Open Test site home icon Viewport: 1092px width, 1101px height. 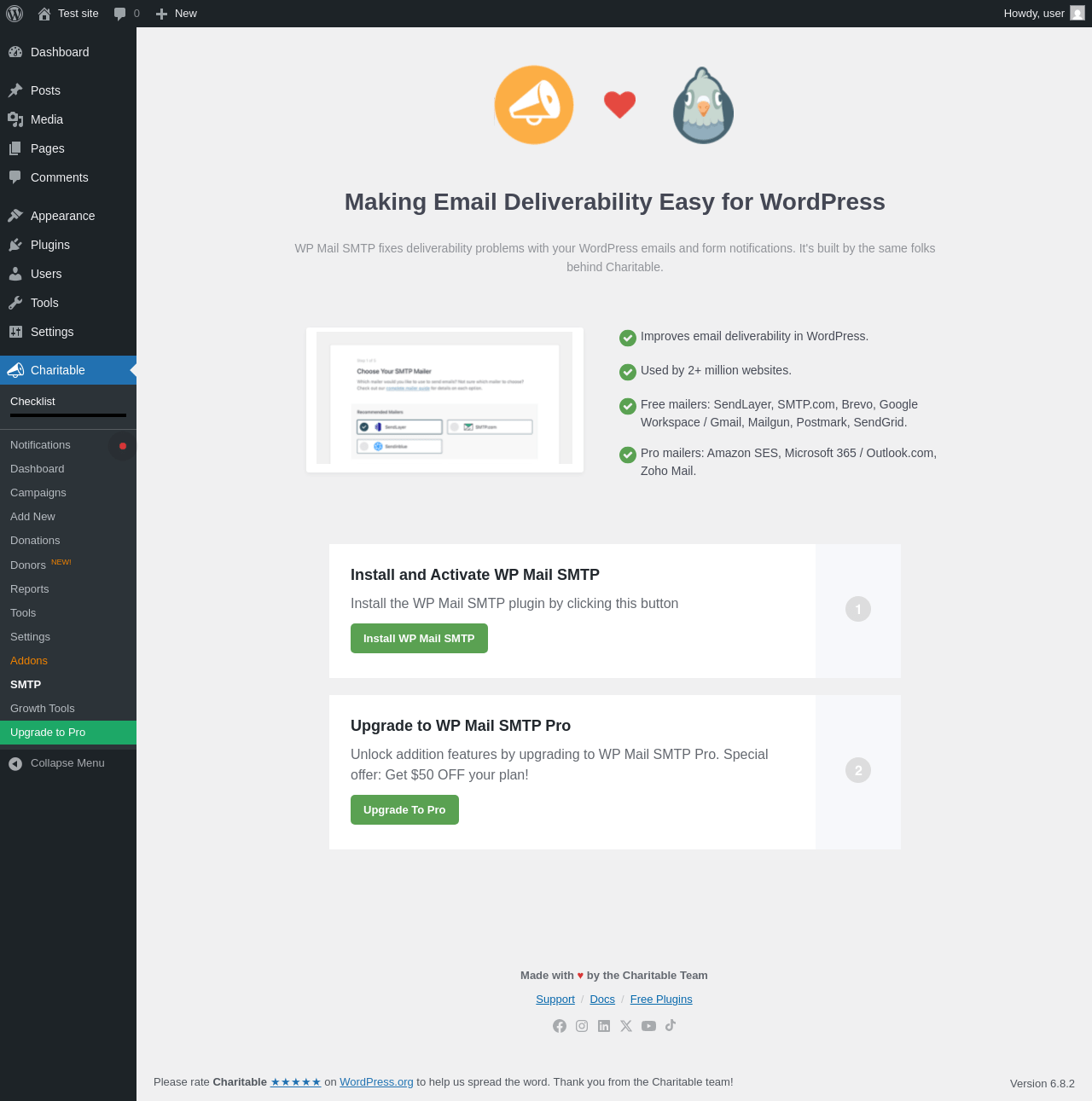click(x=44, y=14)
